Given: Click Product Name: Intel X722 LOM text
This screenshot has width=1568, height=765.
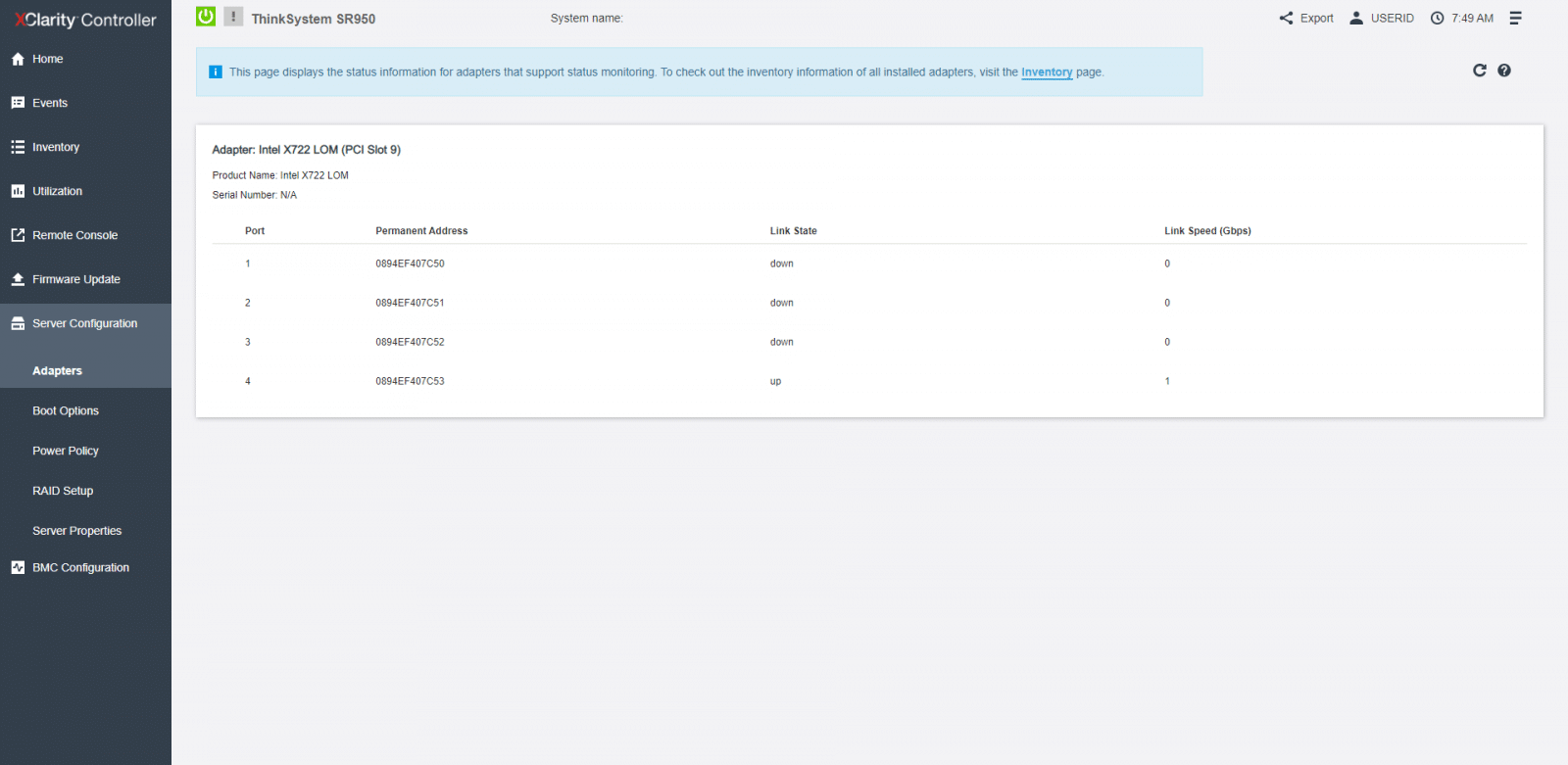Looking at the screenshot, I should point(280,175).
